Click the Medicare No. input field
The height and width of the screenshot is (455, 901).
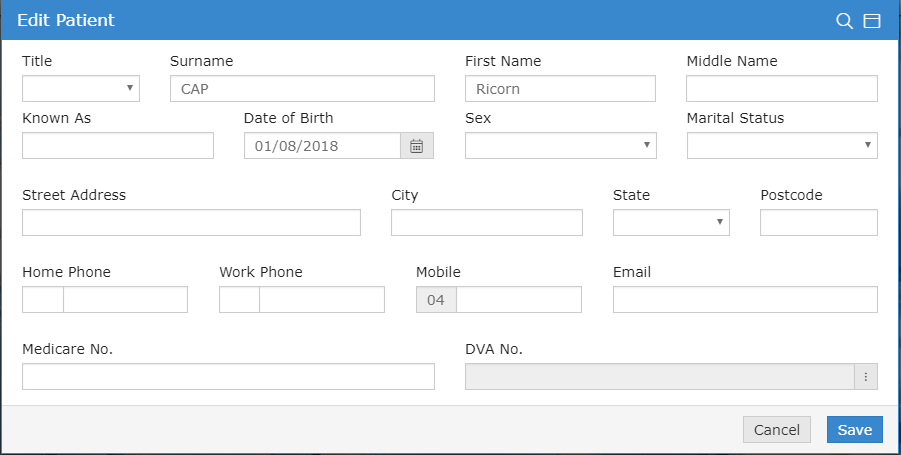(x=228, y=376)
